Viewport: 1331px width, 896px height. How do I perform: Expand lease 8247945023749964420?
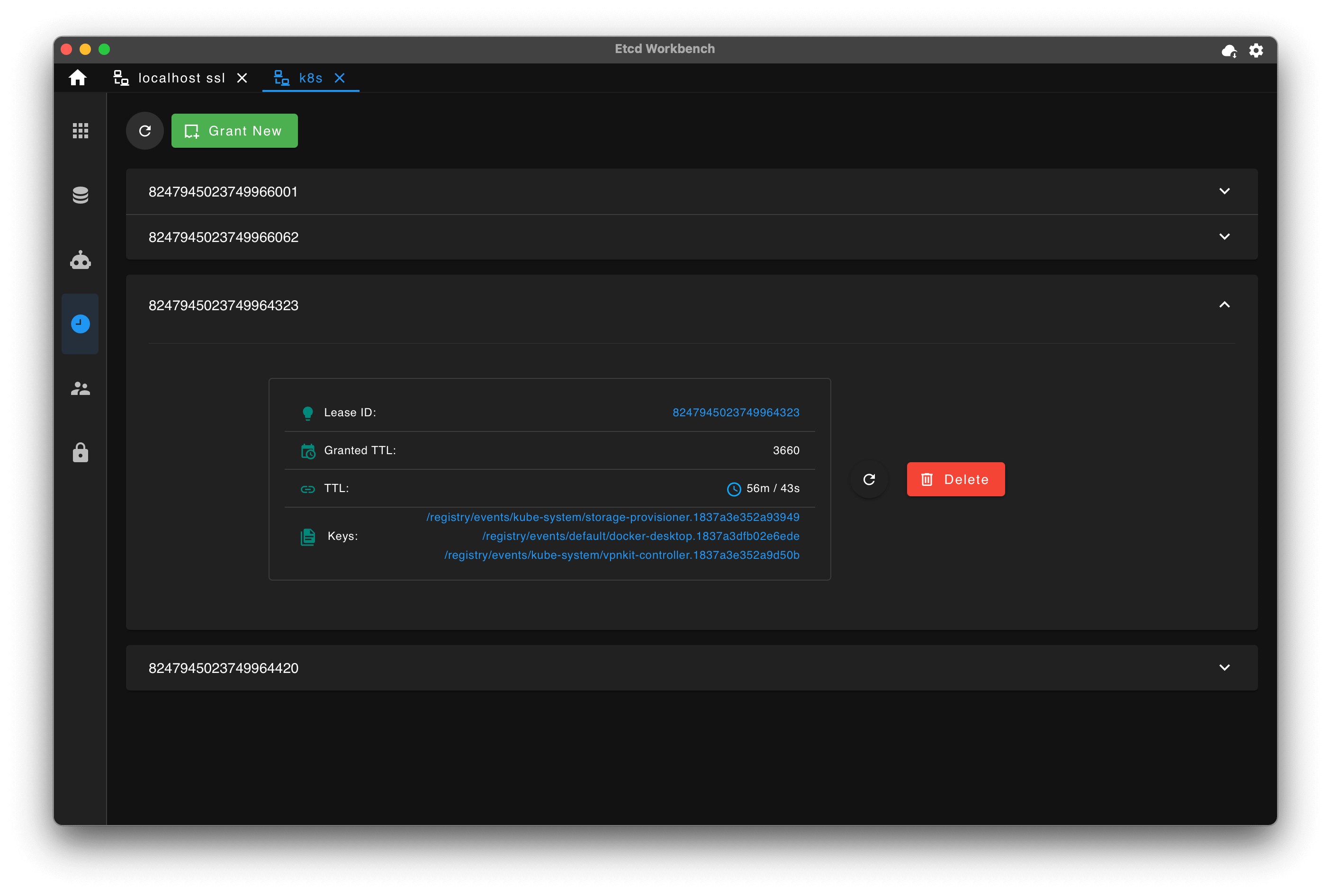692,668
